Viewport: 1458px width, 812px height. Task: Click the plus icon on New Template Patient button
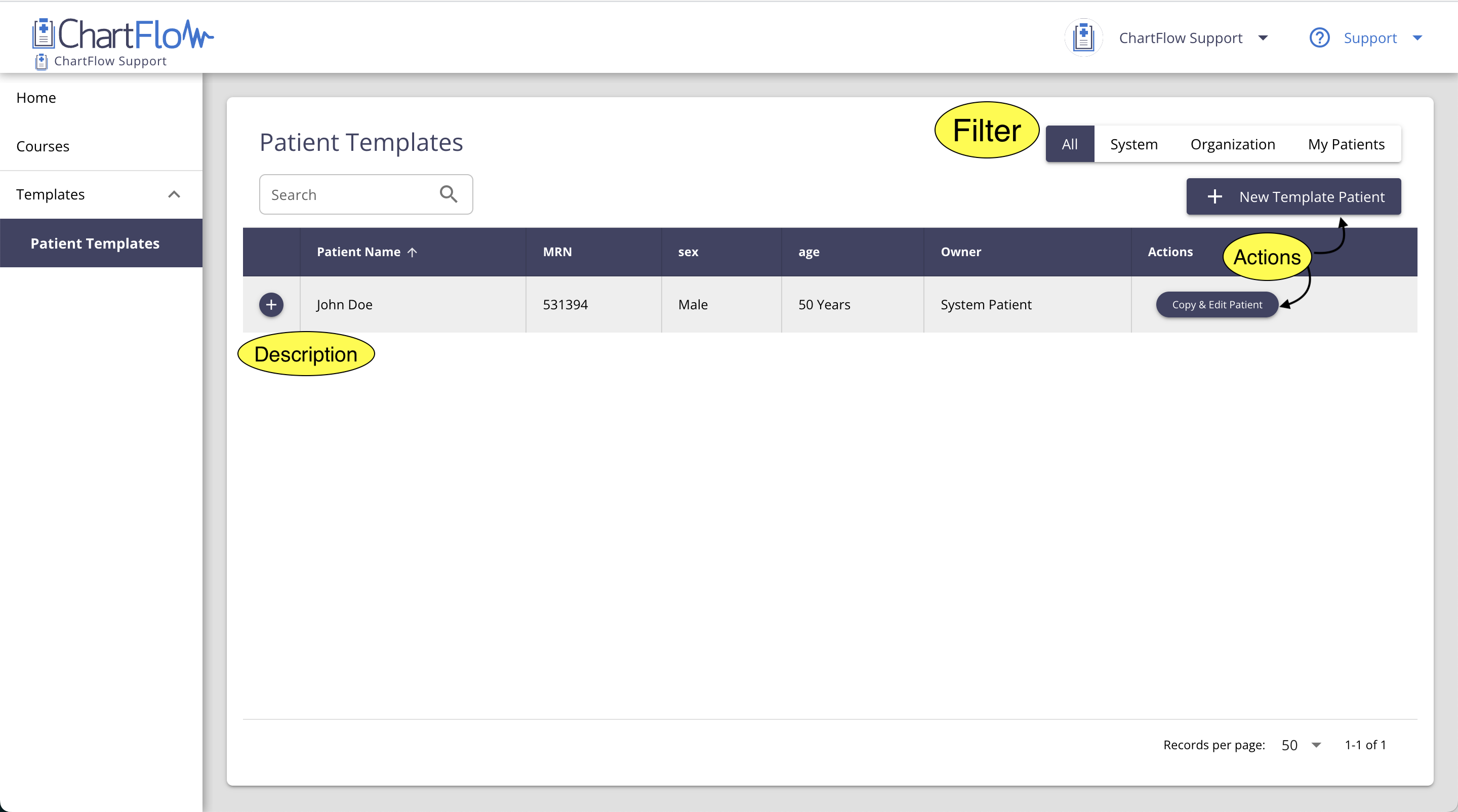pos(1216,196)
